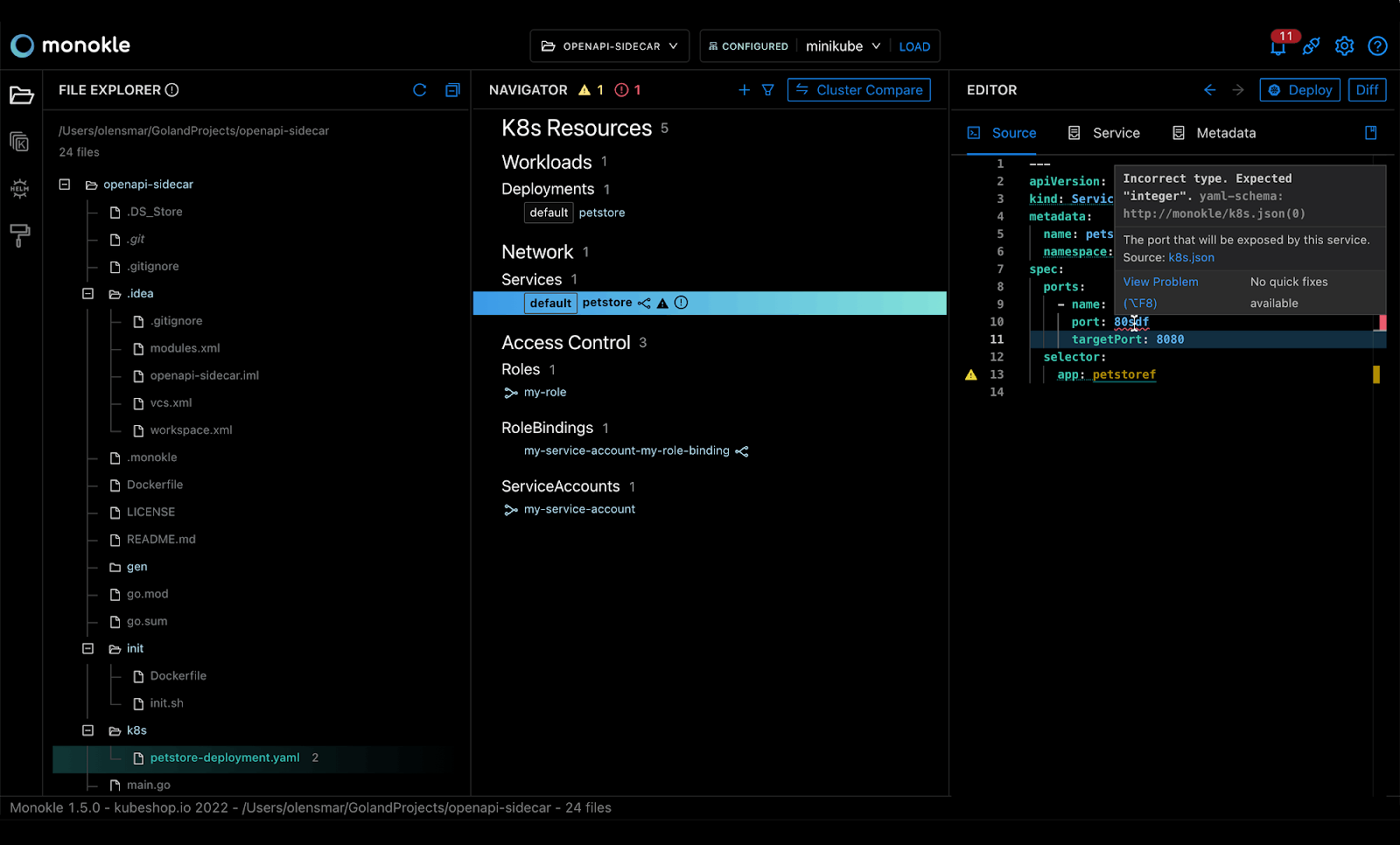1400x845 pixels.
Task: Click petstore service warning triangle icon
Action: click(662, 304)
